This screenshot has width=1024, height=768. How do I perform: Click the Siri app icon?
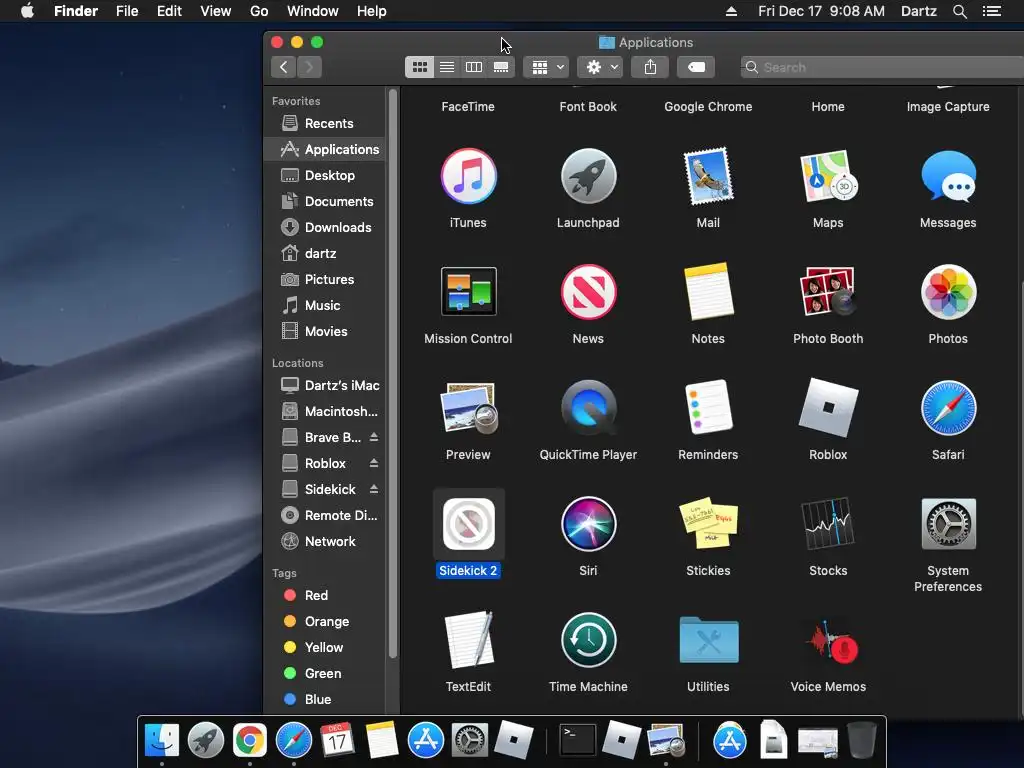click(588, 524)
